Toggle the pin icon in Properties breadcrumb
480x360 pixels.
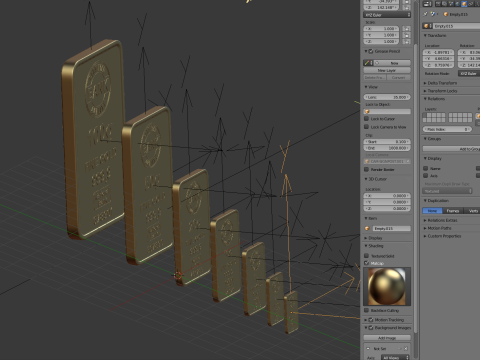[425, 14]
